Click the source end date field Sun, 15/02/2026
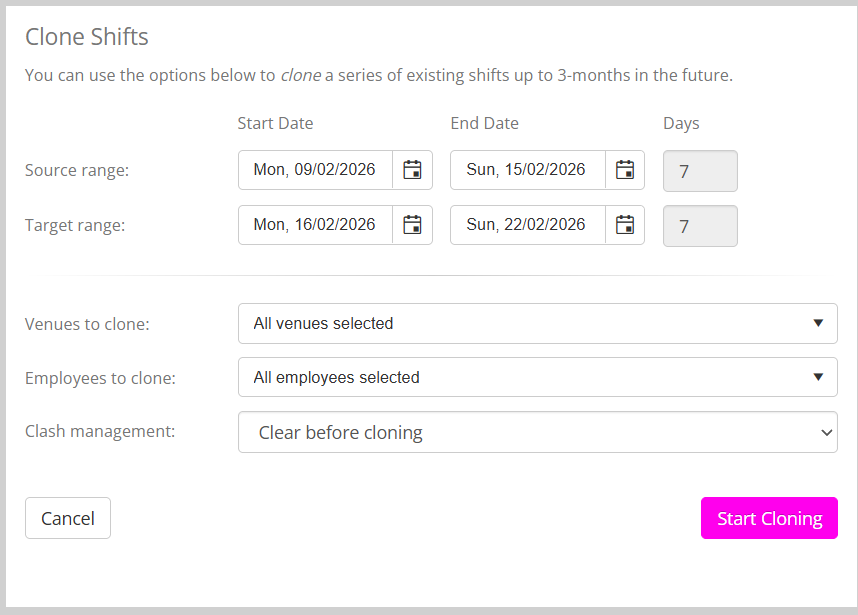 527,170
